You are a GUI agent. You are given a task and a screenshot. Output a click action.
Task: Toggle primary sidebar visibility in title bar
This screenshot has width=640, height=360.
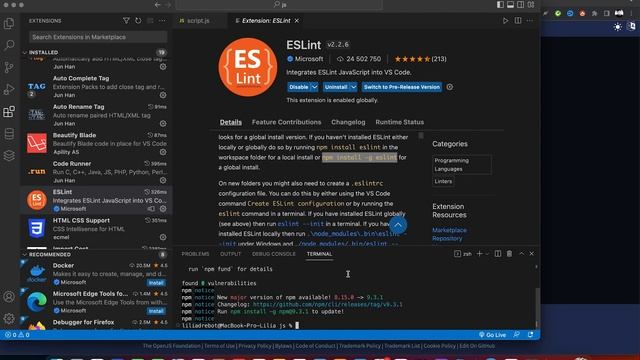[500, 4]
